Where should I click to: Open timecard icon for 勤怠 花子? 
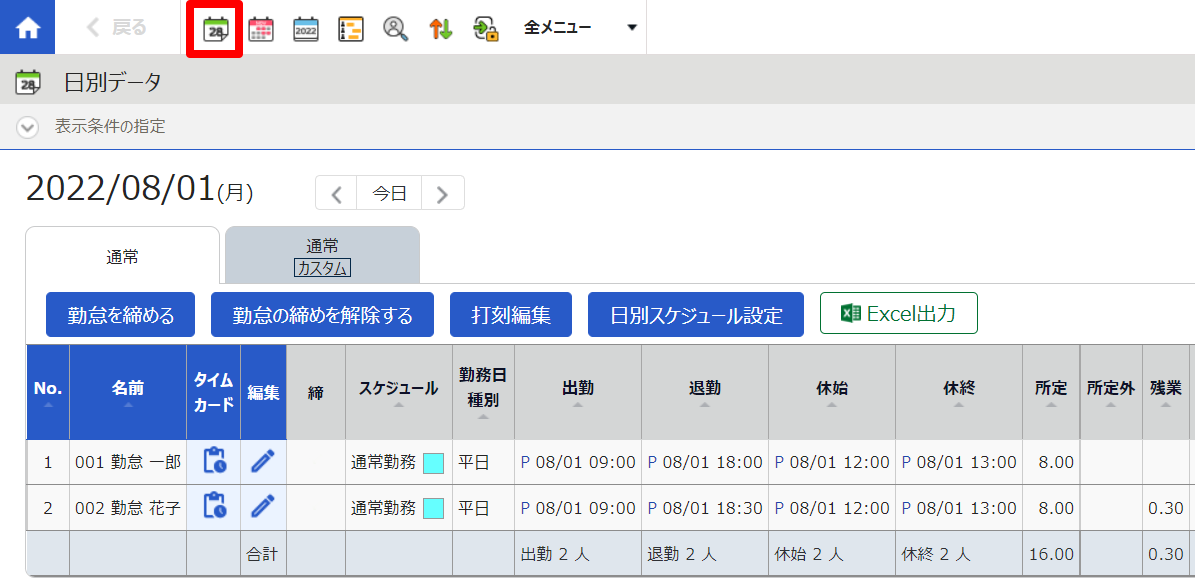tap(214, 506)
